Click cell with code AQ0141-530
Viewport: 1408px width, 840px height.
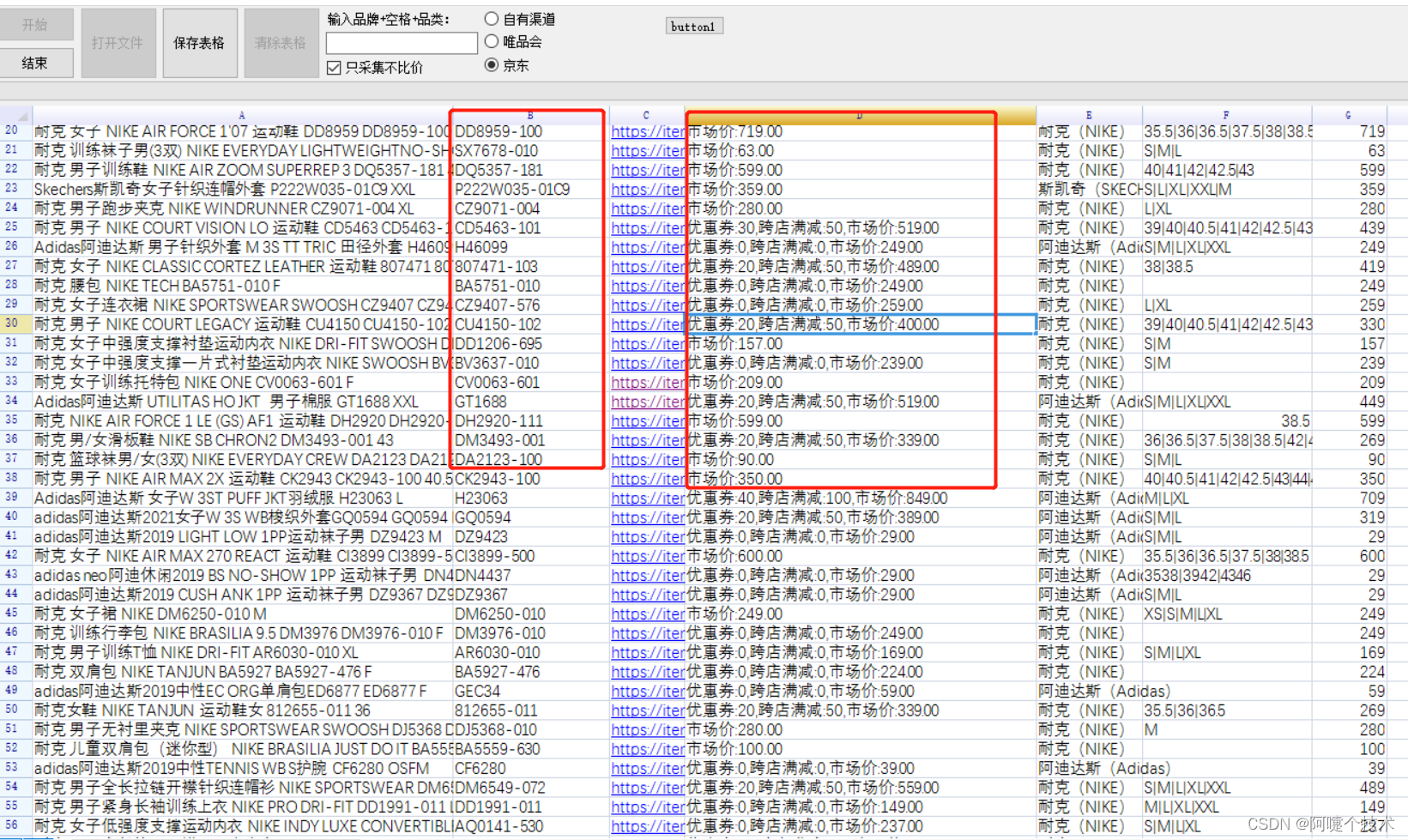530,826
